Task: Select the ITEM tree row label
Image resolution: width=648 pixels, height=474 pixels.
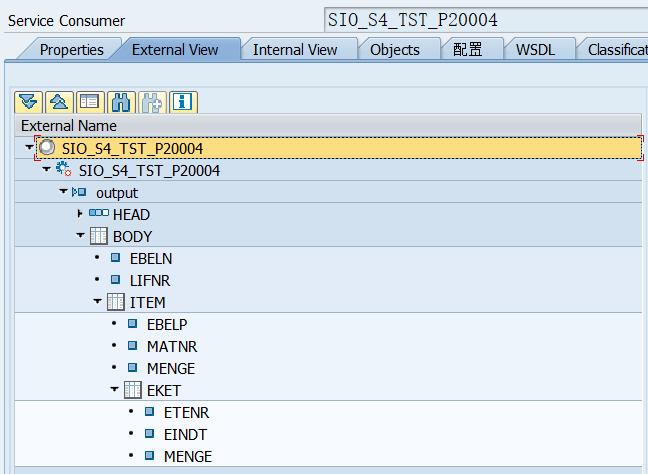Action: pos(148,303)
